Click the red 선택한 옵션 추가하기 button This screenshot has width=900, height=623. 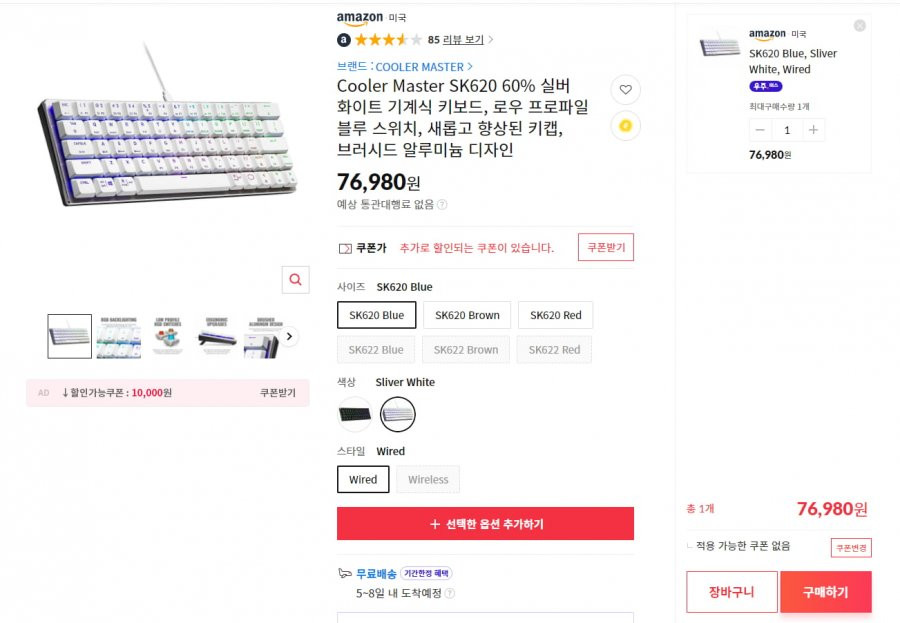coord(485,524)
